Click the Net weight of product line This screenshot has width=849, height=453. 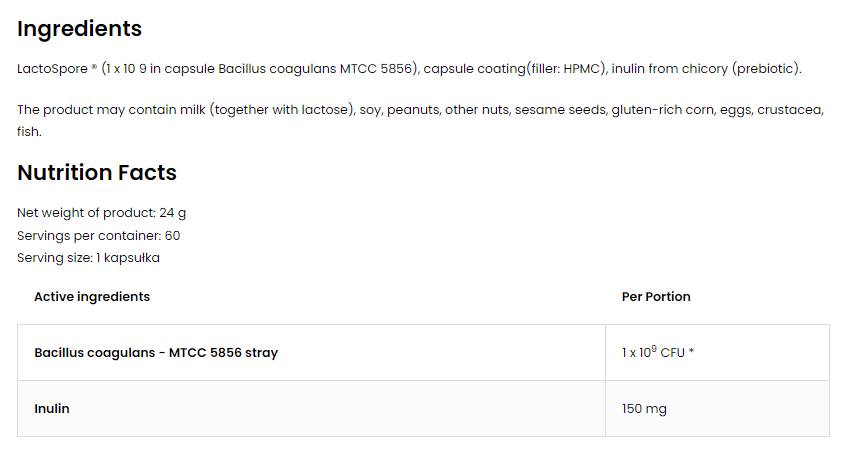coord(101,213)
